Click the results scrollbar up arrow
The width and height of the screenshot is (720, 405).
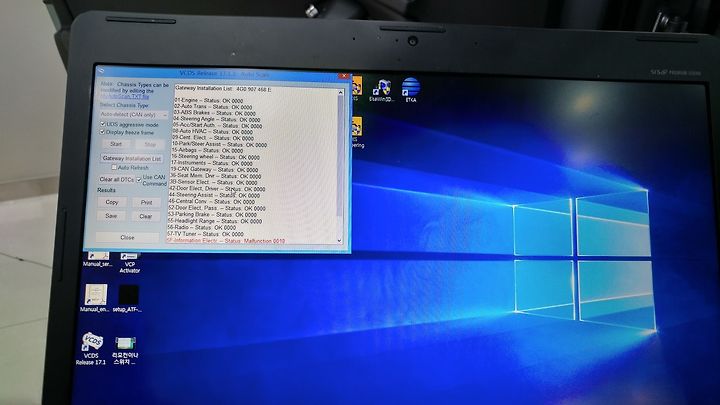pos(341,93)
